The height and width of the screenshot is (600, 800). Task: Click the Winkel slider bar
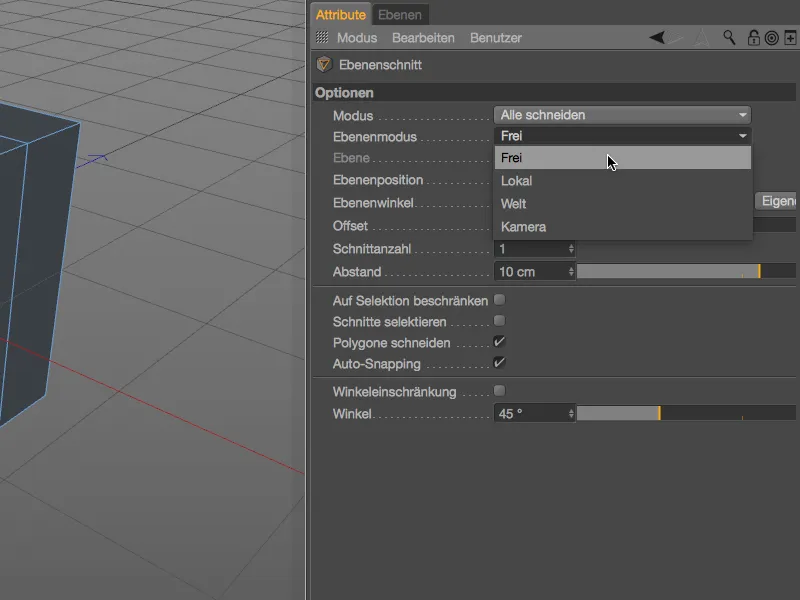(686, 413)
